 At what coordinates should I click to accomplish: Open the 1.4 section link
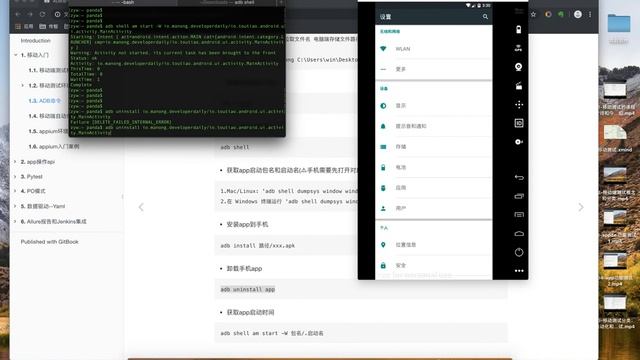(48, 116)
